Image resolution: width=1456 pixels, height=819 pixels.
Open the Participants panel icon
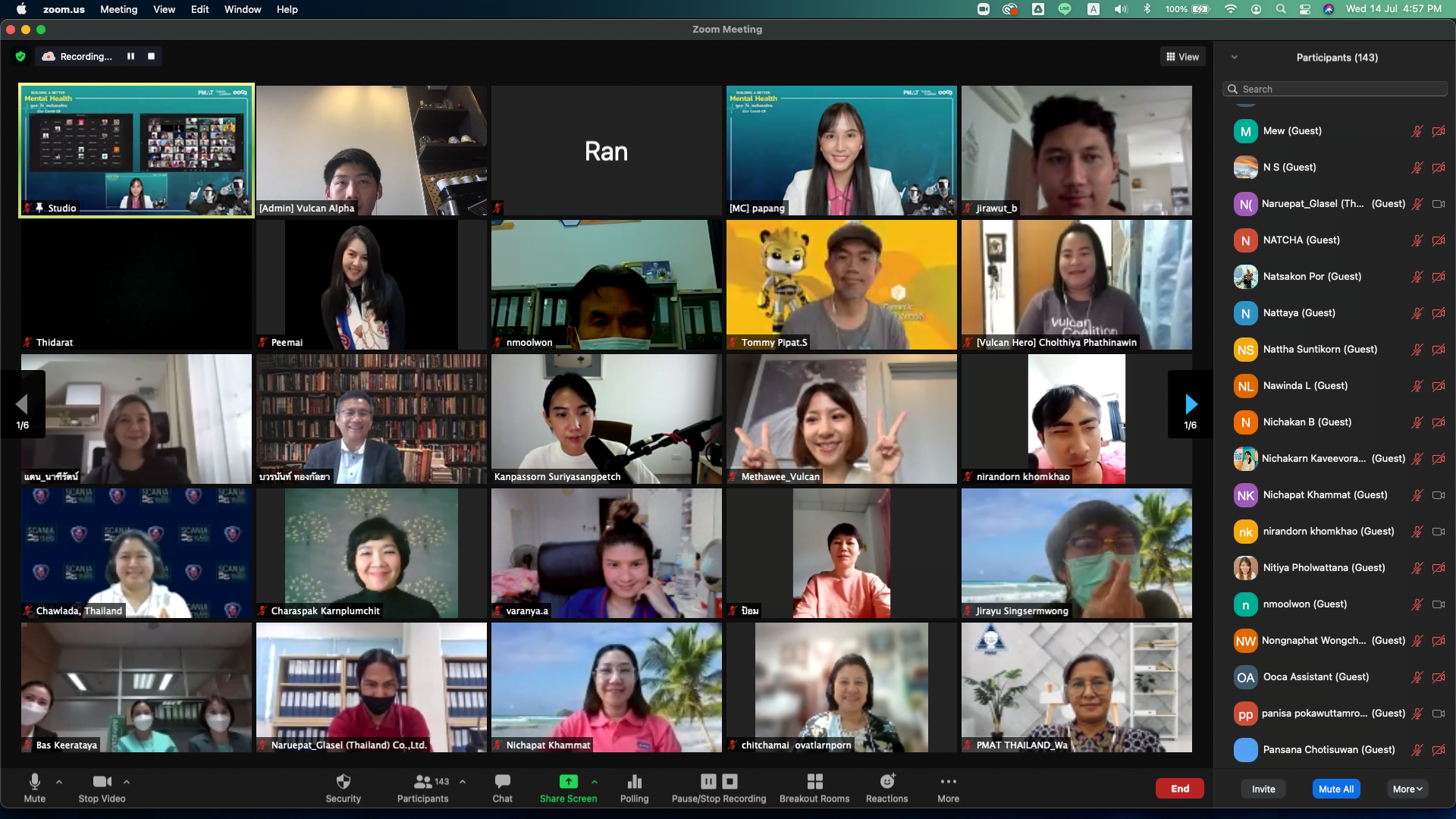pyautogui.click(x=423, y=781)
